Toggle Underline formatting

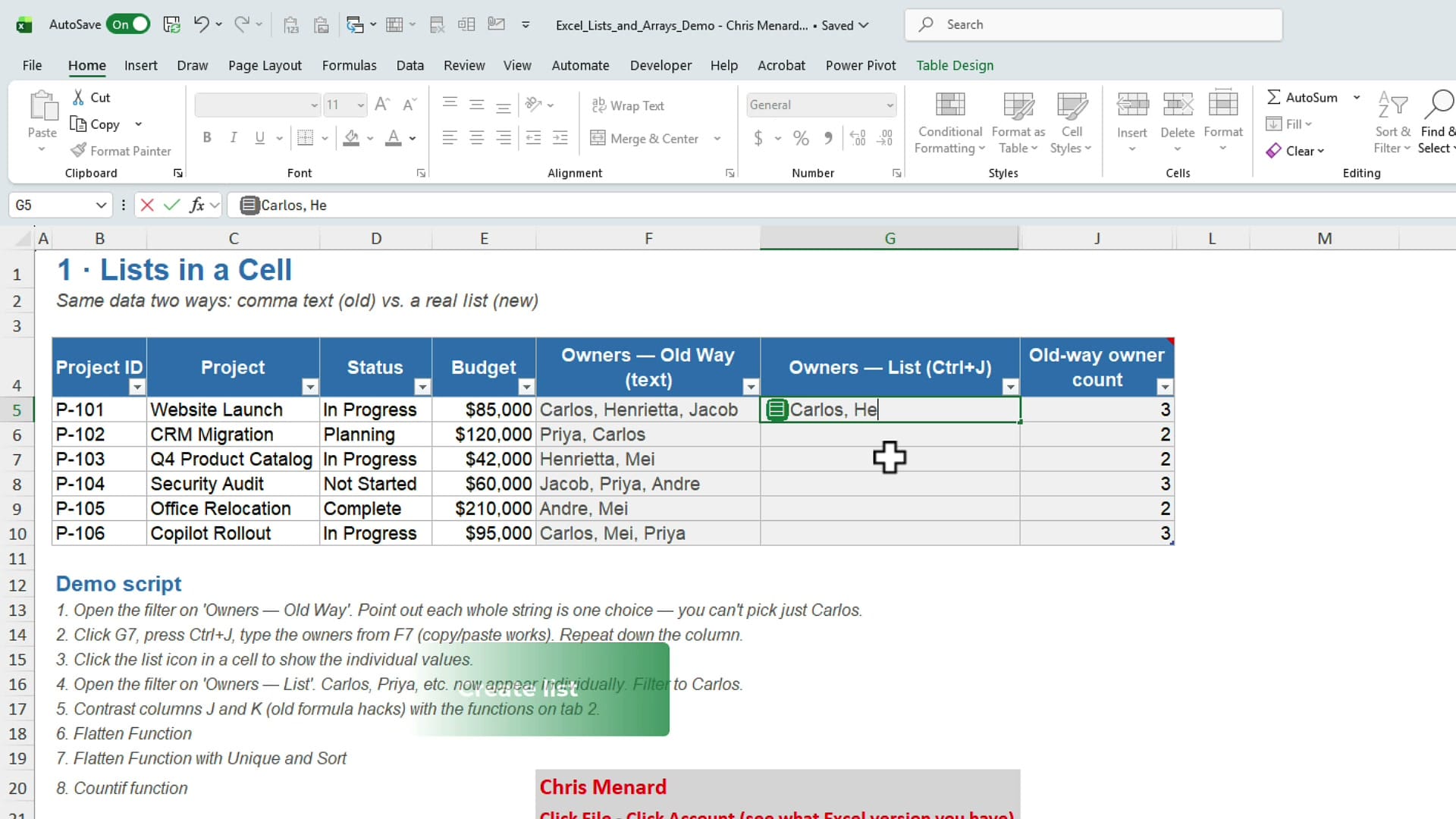[x=260, y=138]
